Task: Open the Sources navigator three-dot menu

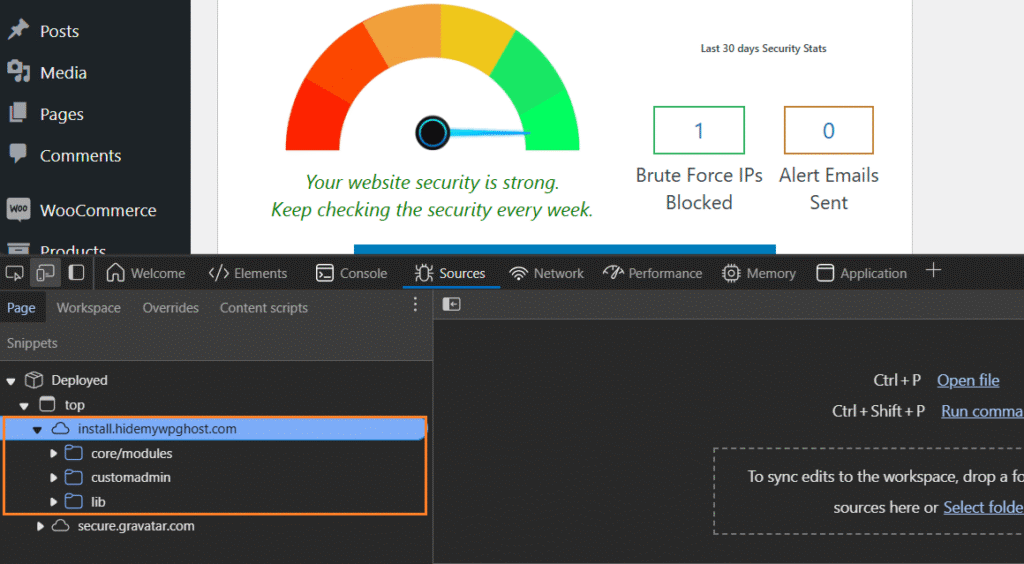Action: [x=415, y=304]
